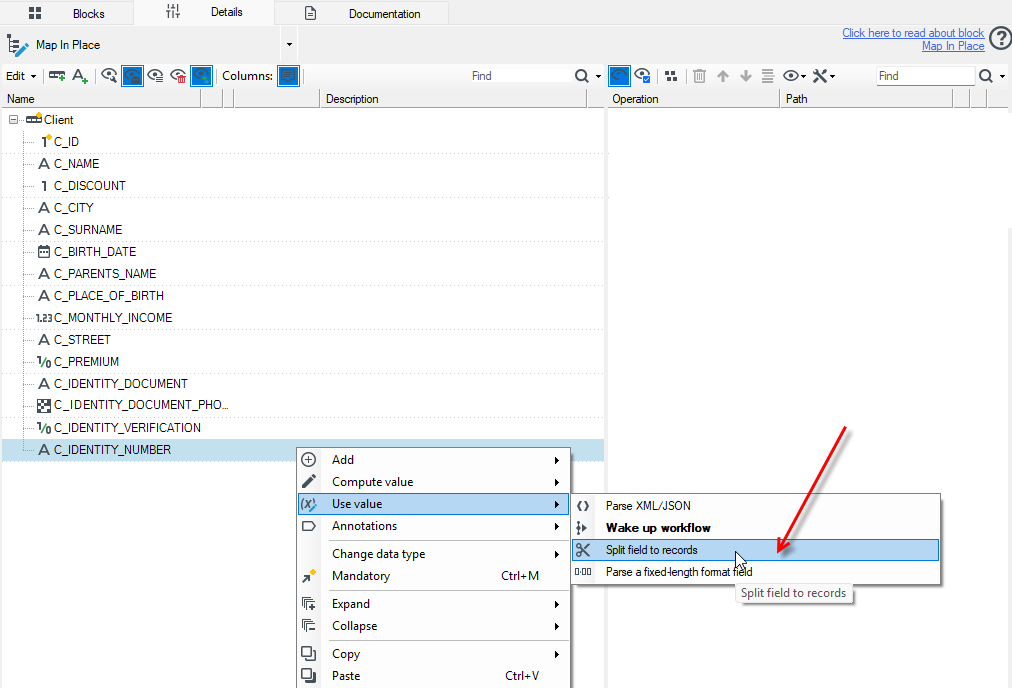This screenshot has width=1012, height=688.
Task: Click the add record field icon beside Edit
Action: click(57, 76)
